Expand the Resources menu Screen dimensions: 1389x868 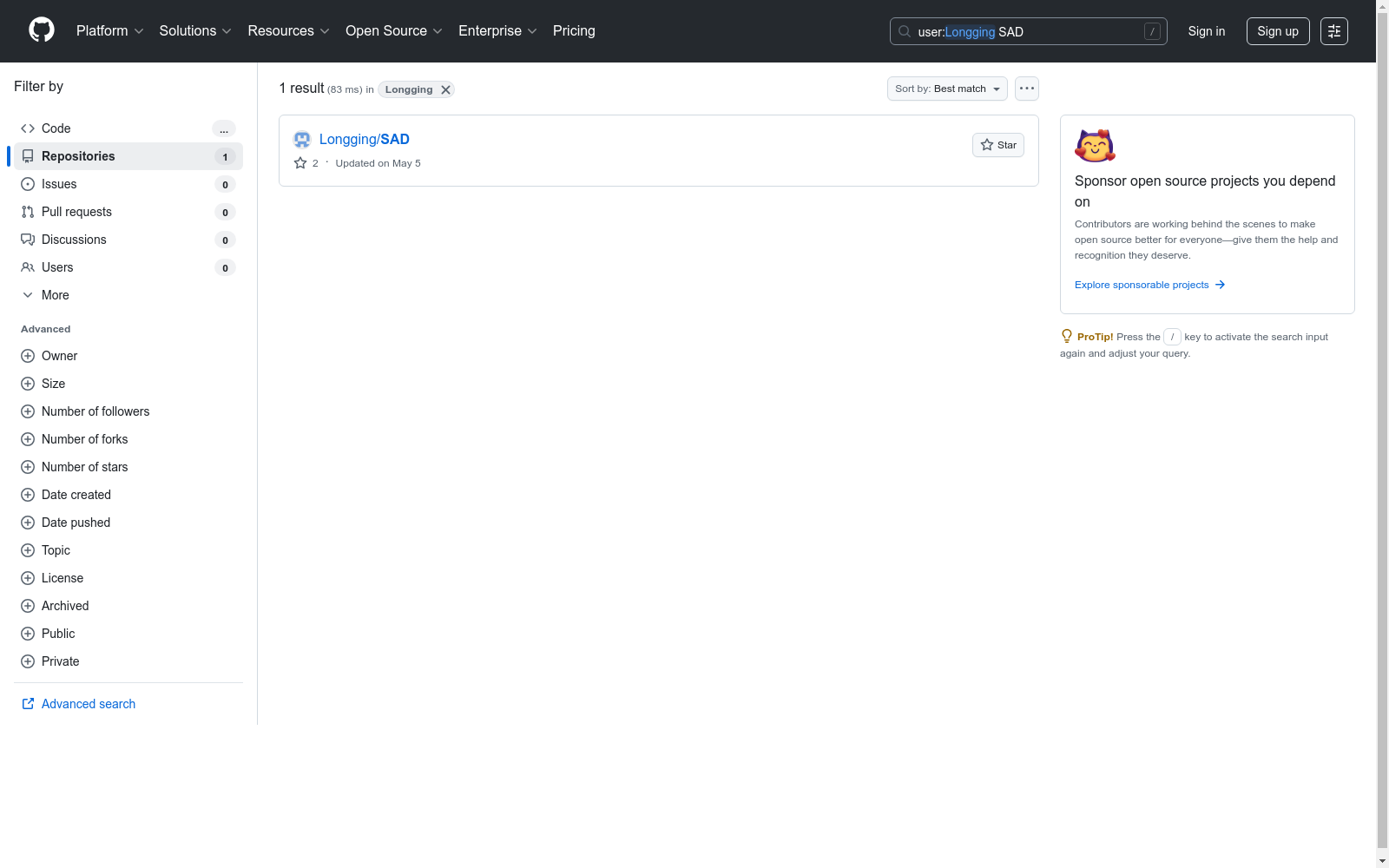289,31
